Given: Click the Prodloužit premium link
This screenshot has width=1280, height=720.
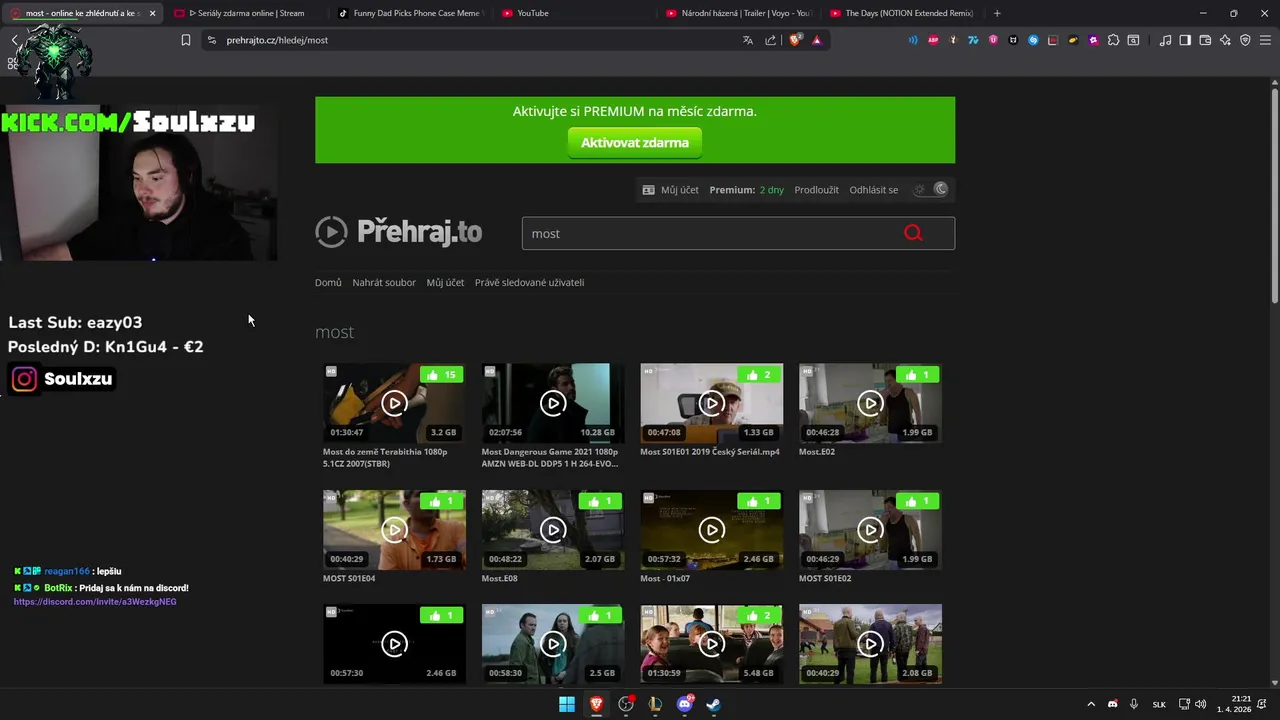Looking at the screenshot, I should tap(816, 190).
